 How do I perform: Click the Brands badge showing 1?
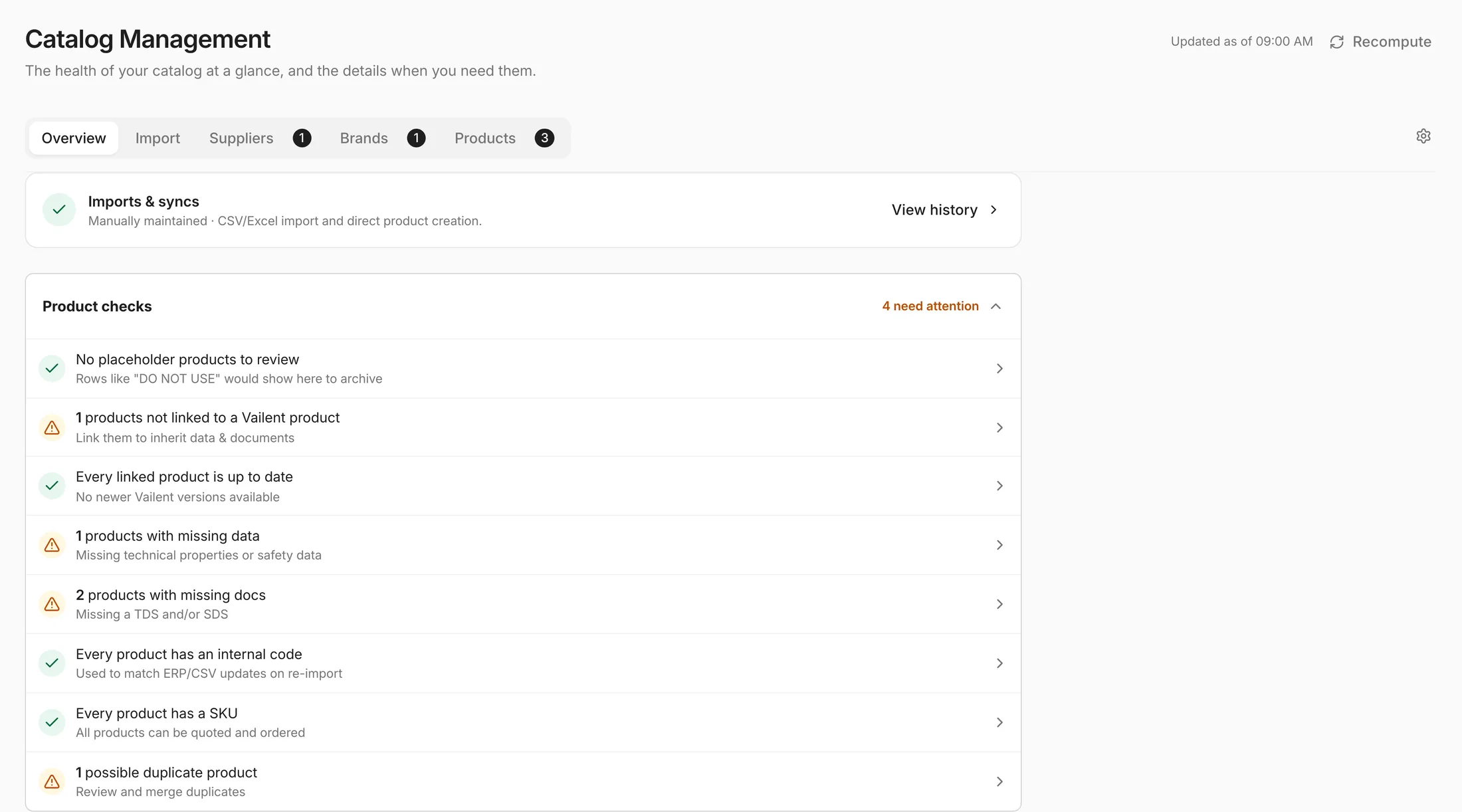point(416,138)
